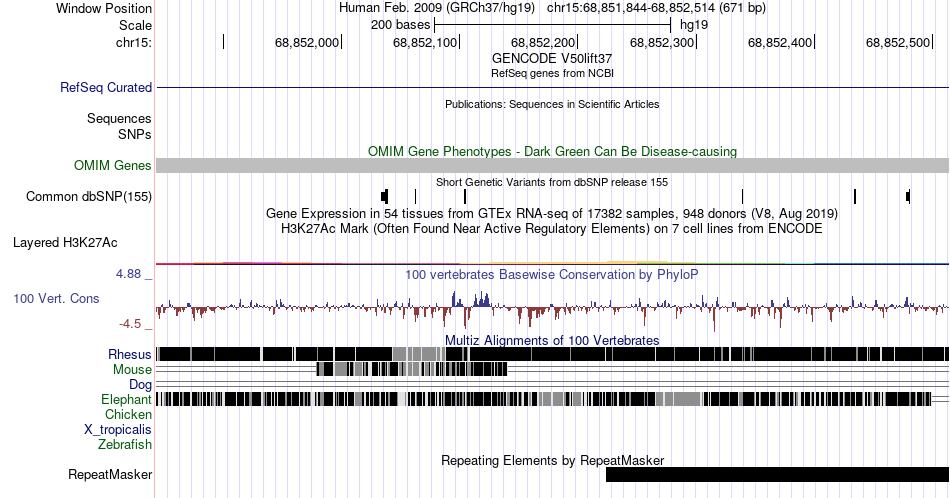Image resolution: width=950 pixels, height=498 pixels.
Task: Click the 200 bases scale bar
Action: point(553,25)
